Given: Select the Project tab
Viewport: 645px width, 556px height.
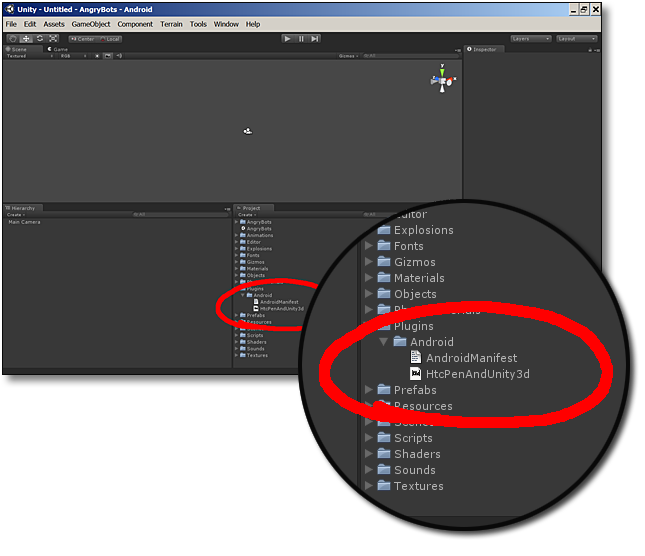Looking at the screenshot, I should (x=251, y=208).
